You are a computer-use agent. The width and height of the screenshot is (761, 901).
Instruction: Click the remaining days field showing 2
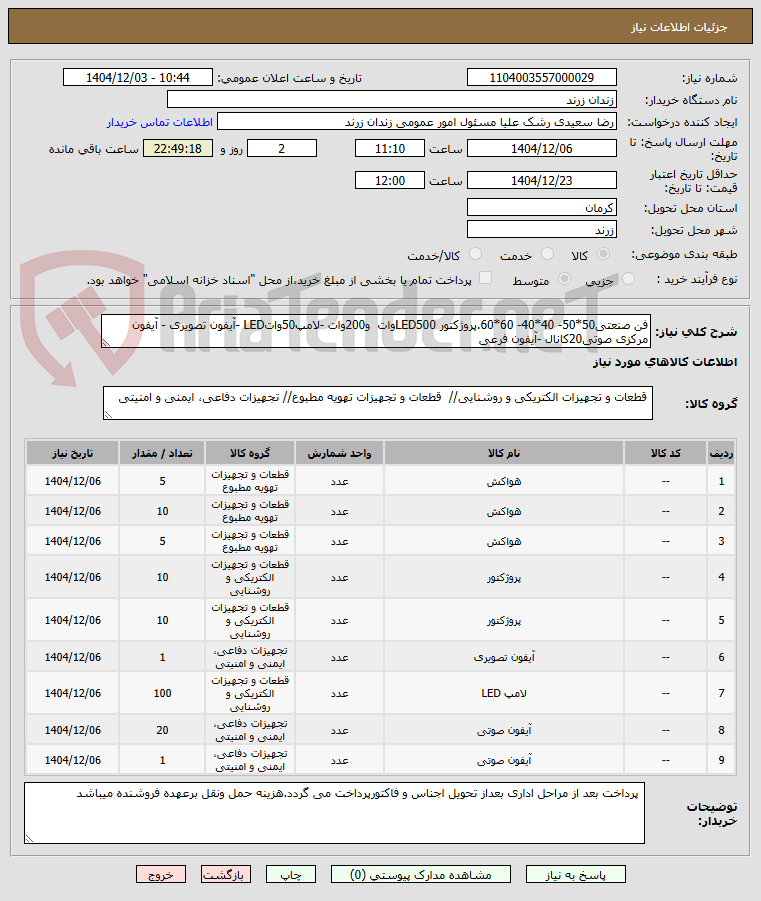tap(282, 149)
